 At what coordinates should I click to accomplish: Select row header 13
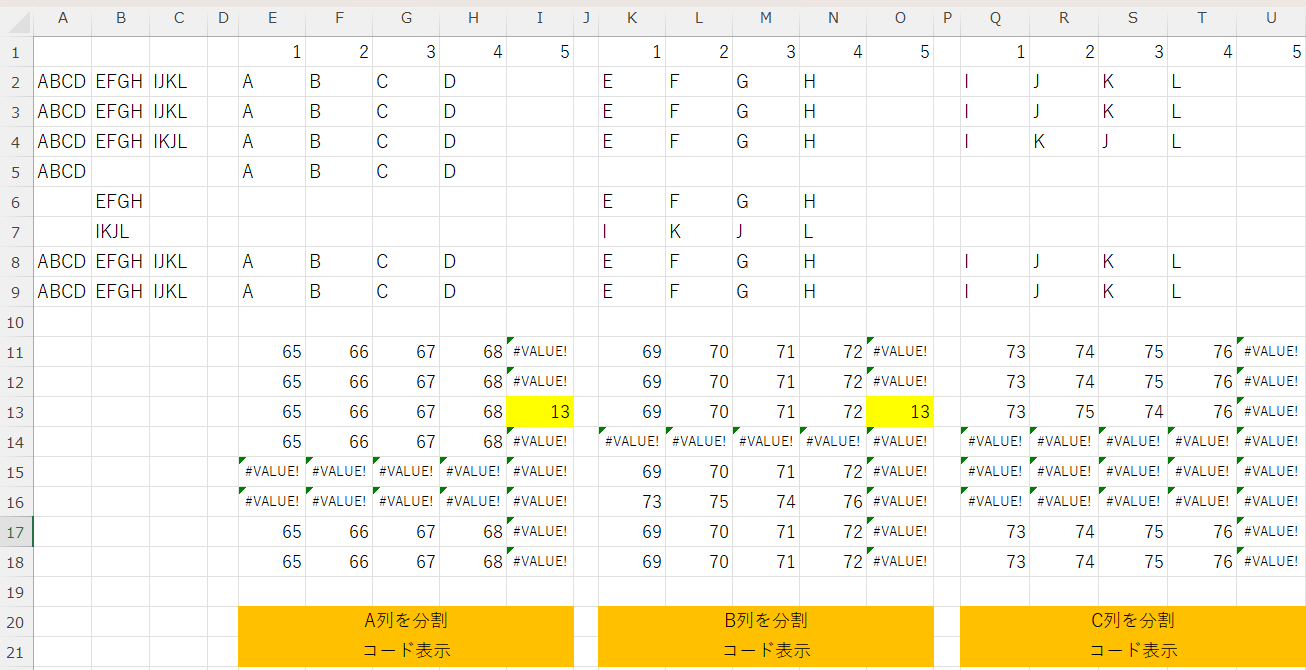tap(17, 412)
